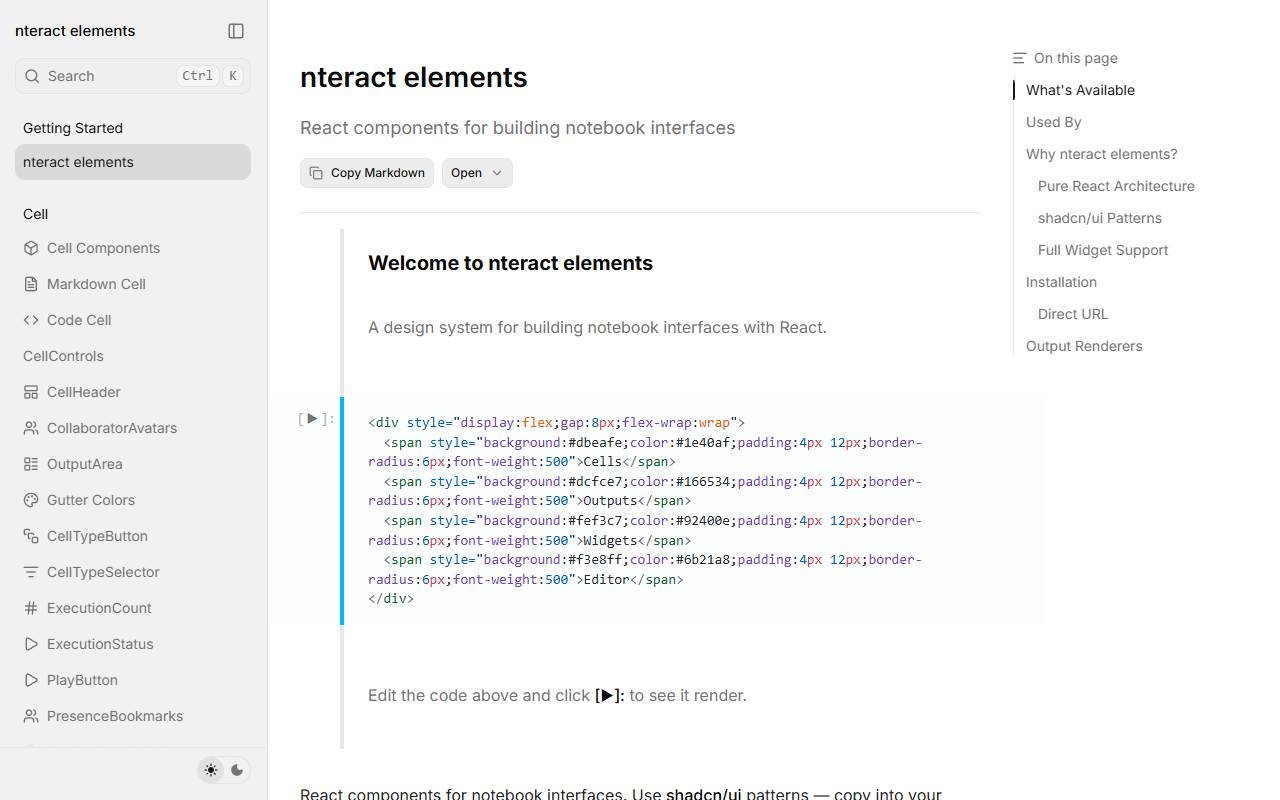Viewport: 1280px width, 800px height.
Task: Click the Editor span code line
Action: click(x=645, y=569)
